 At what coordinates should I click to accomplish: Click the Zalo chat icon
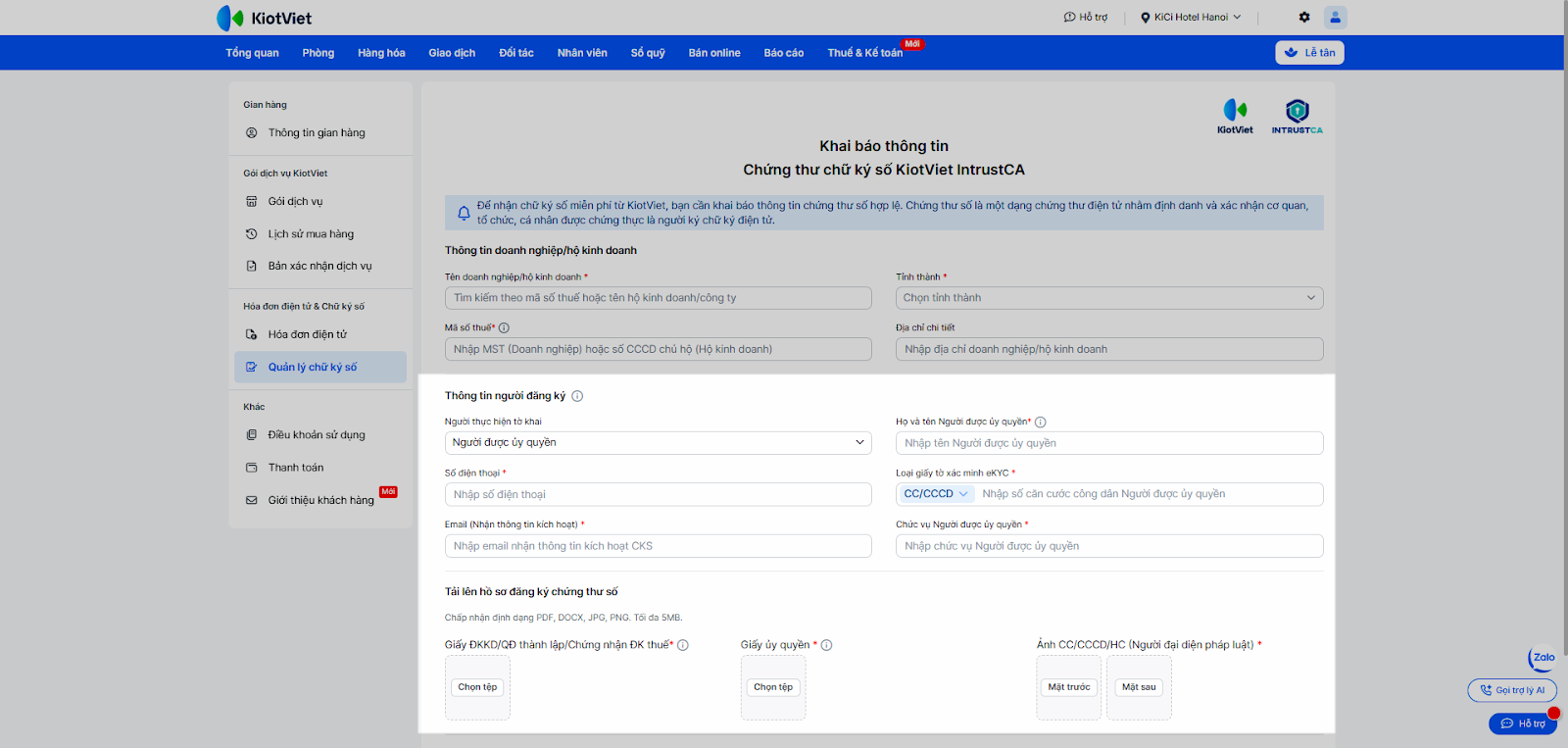[x=1543, y=658]
